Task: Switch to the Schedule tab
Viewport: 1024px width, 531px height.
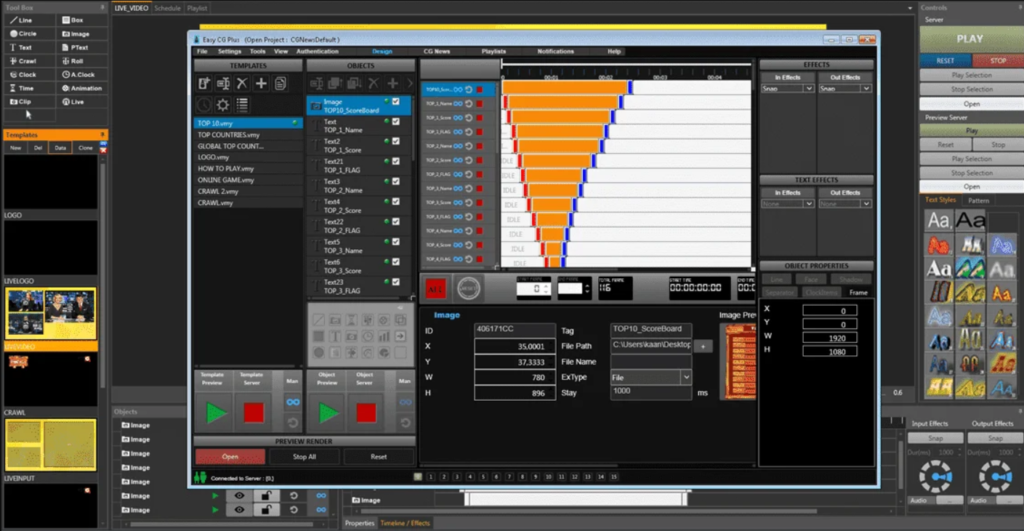Action: [x=167, y=7]
